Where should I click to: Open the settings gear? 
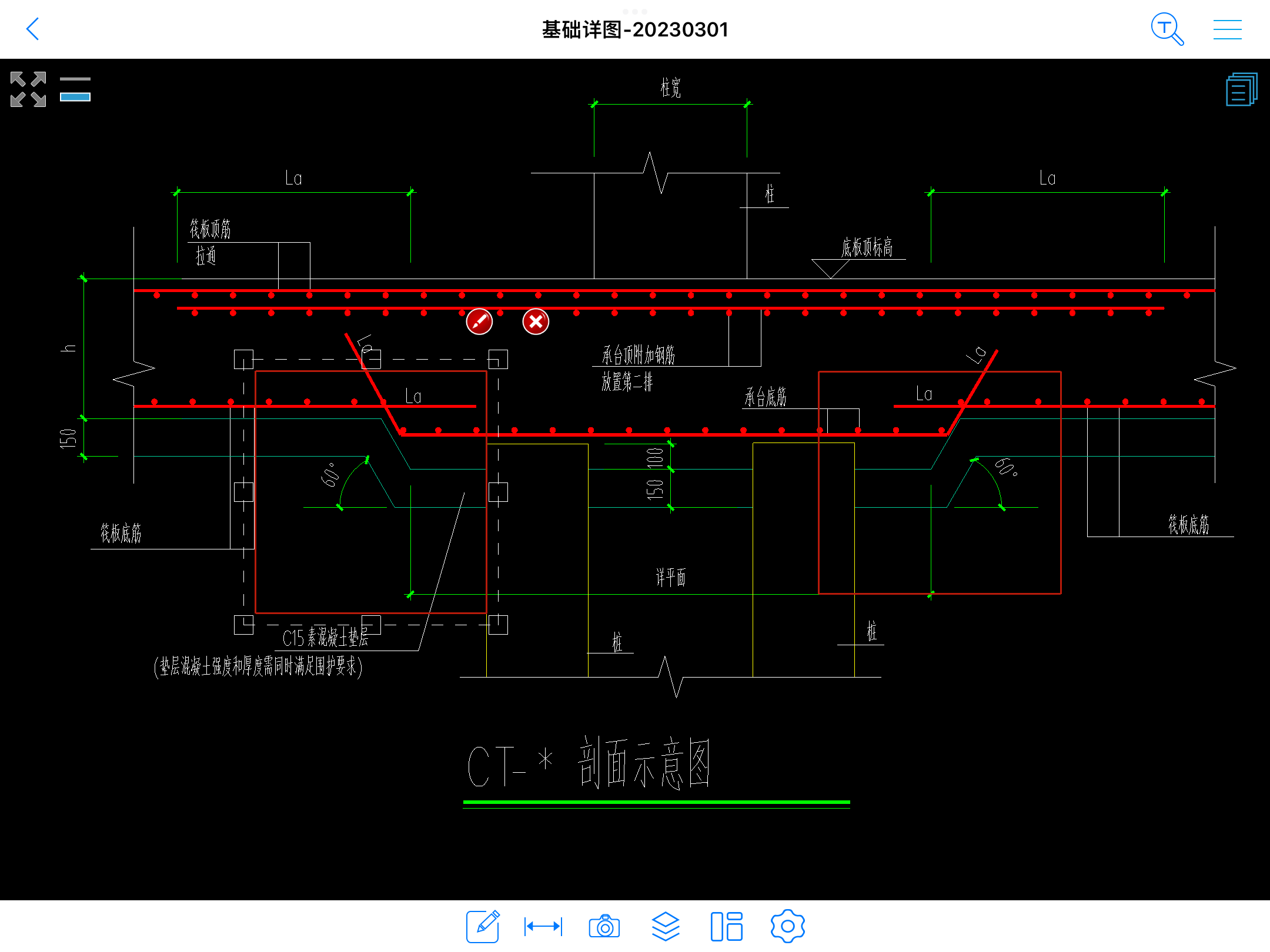[x=788, y=927]
